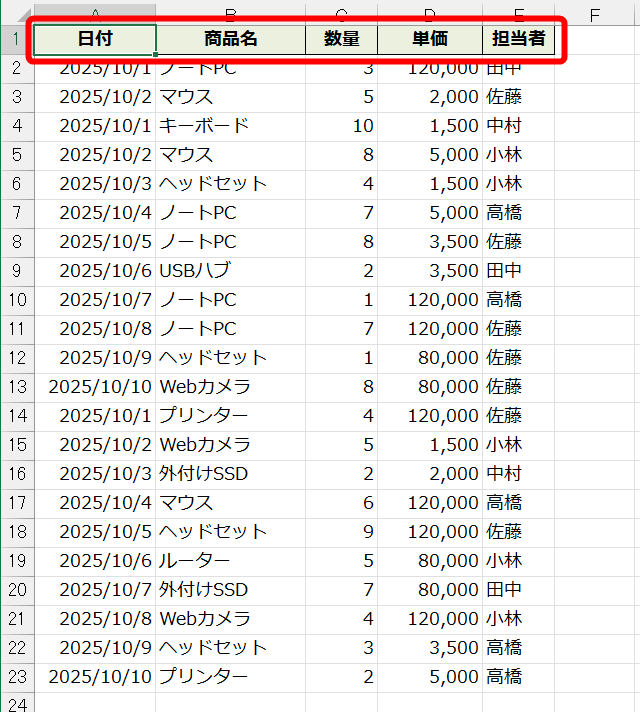
Task: Click ヘッドセット in row 6
Action: [231, 184]
